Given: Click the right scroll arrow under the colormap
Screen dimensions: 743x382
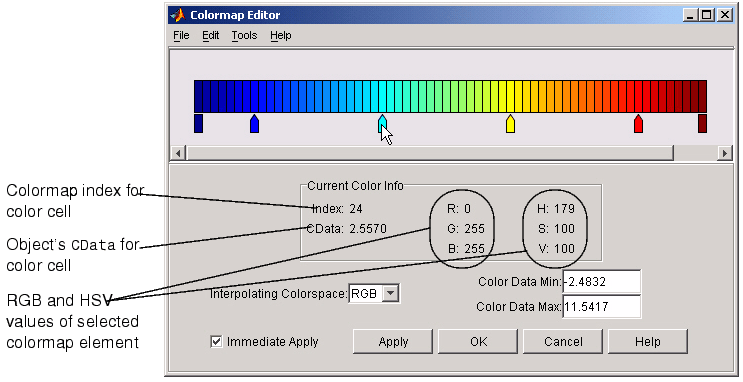Looking at the screenshot, I should (725, 153).
